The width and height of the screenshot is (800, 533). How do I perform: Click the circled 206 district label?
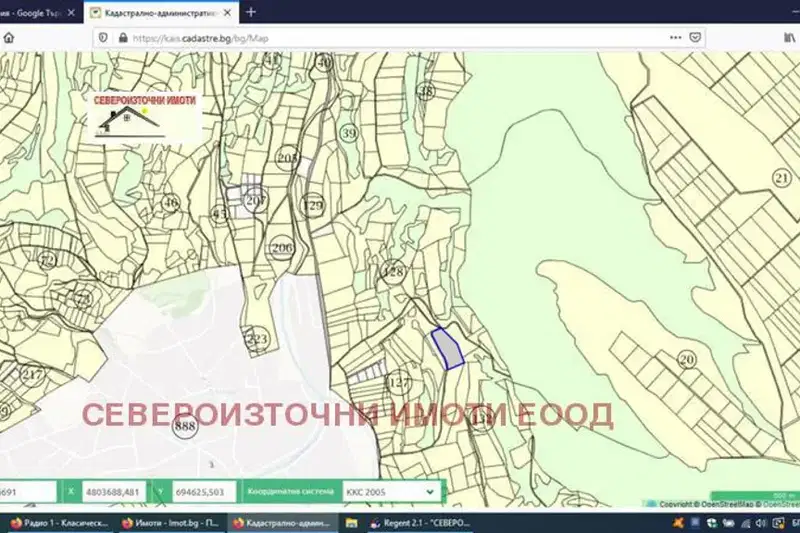282,248
